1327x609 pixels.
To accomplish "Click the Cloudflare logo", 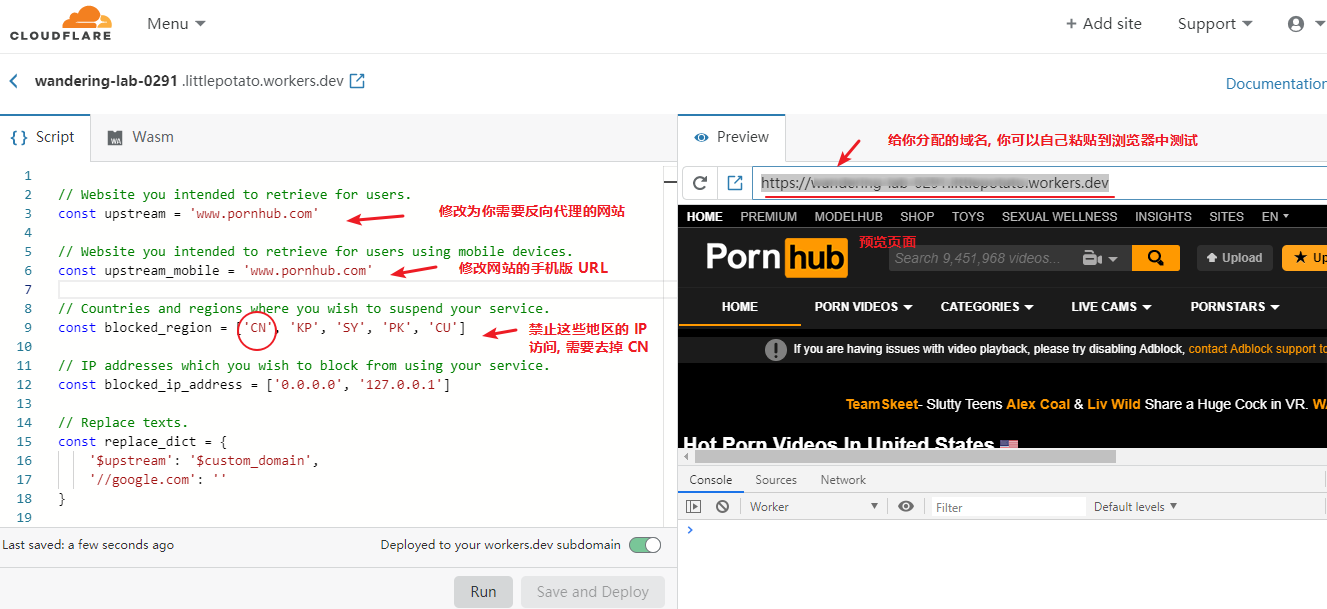I will point(61,23).
